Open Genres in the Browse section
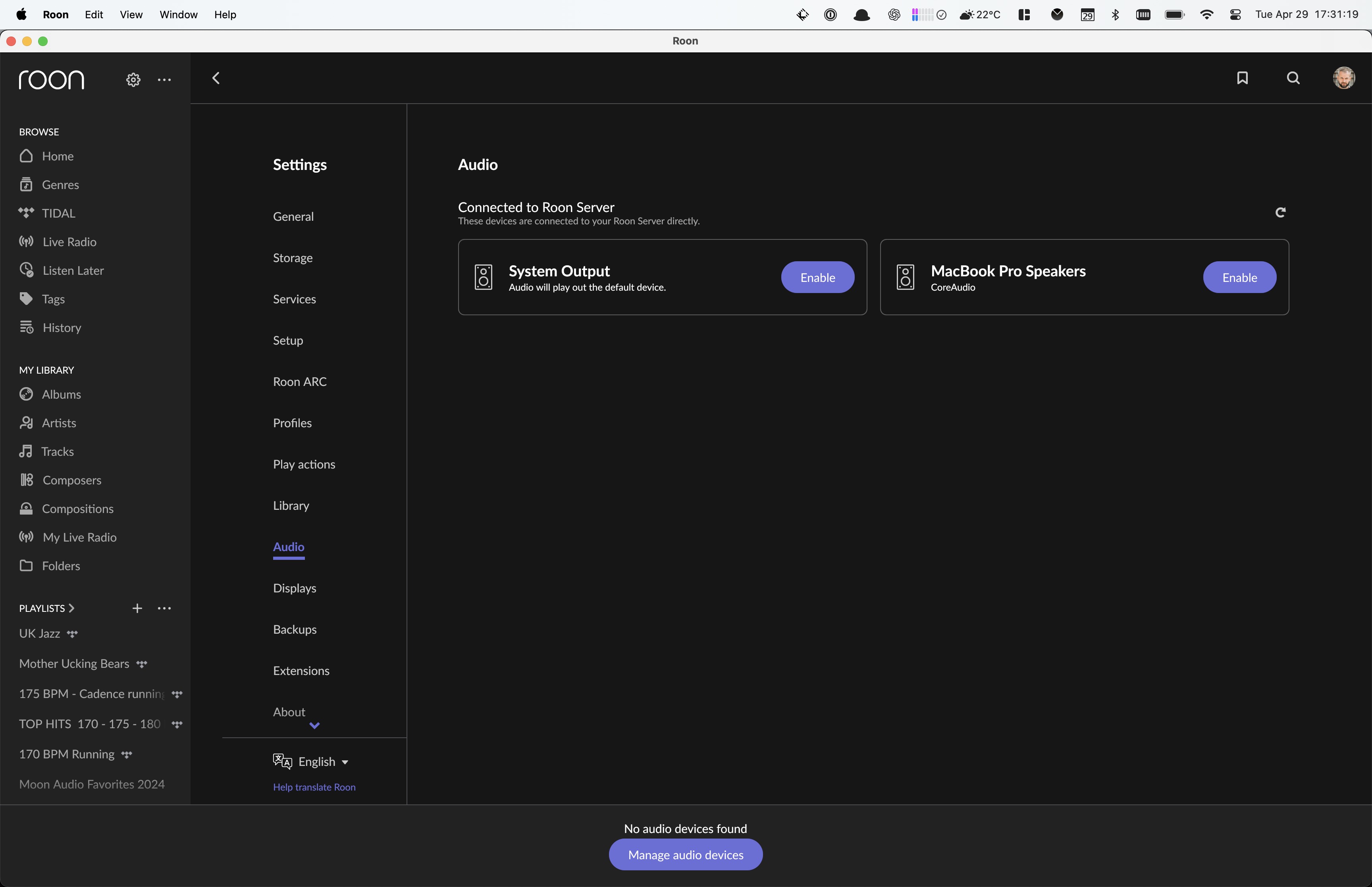 pyautogui.click(x=49, y=184)
